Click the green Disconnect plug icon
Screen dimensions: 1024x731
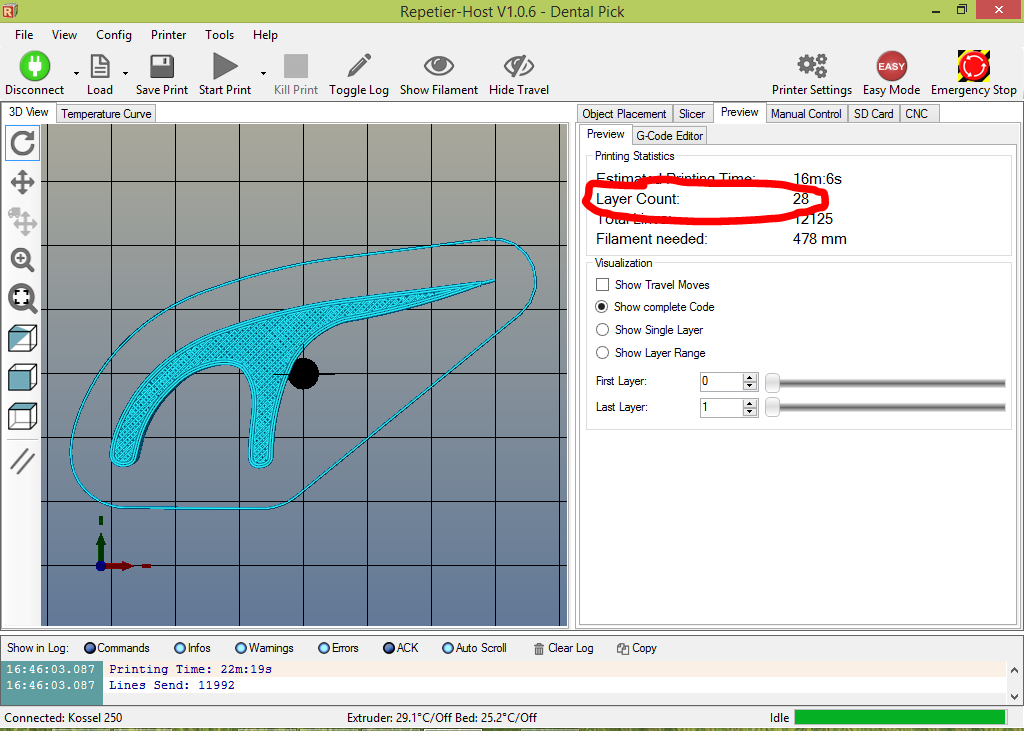pyautogui.click(x=35, y=66)
